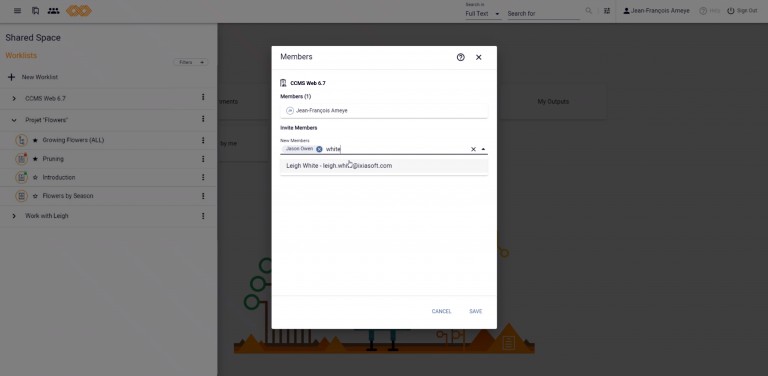This screenshot has height=376, width=768.
Task: Click the CANCEL button
Action: (441, 311)
